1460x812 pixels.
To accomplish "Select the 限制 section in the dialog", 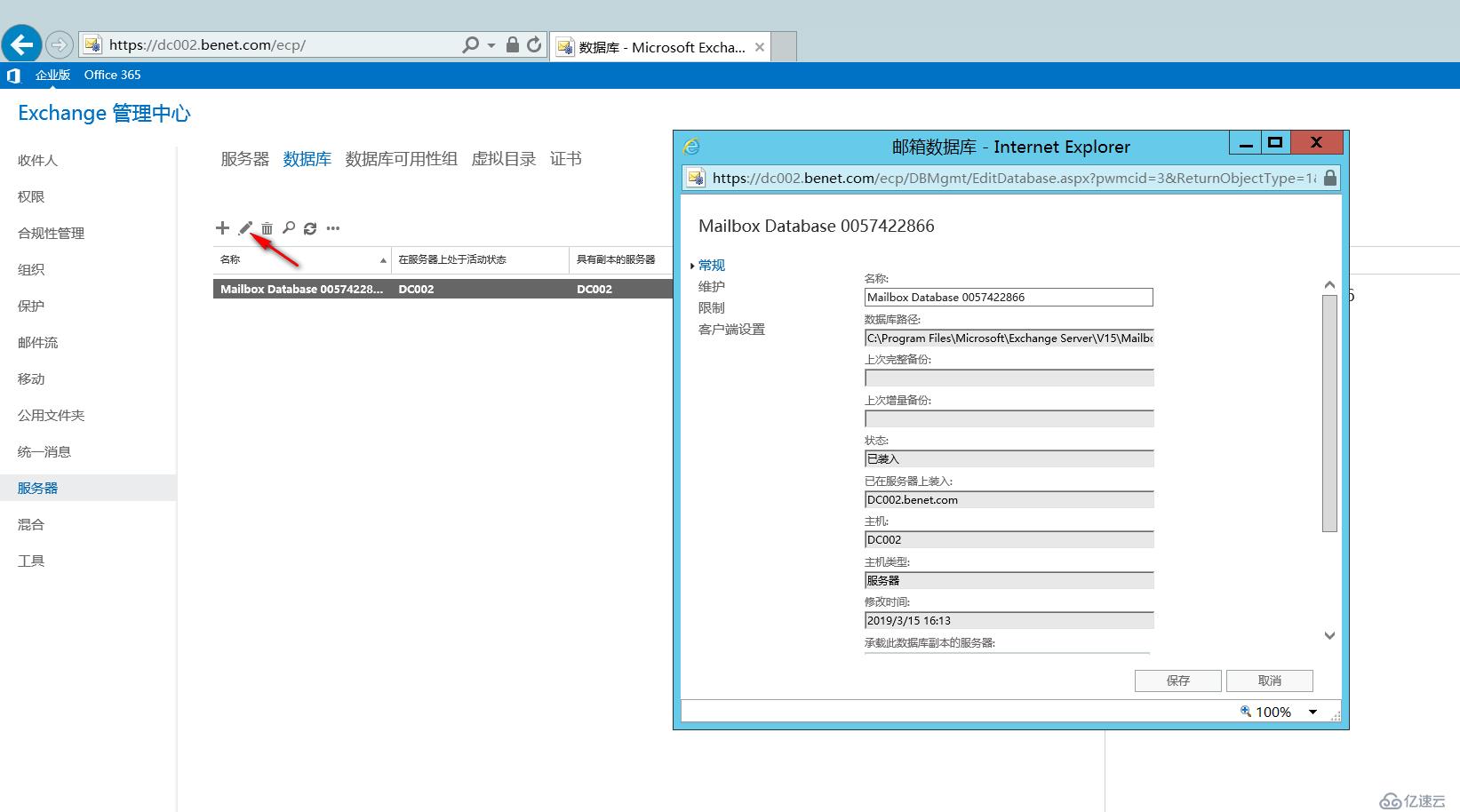I will pyautogui.click(x=712, y=307).
